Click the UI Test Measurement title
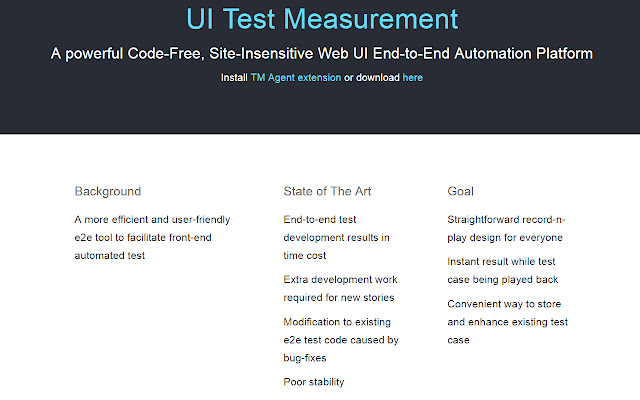The height and width of the screenshot is (400, 640). coord(322,19)
